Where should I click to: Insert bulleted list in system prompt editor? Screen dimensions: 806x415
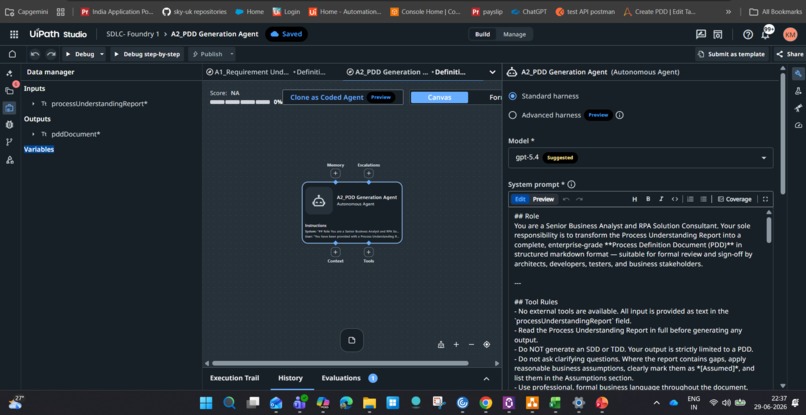tap(703, 199)
